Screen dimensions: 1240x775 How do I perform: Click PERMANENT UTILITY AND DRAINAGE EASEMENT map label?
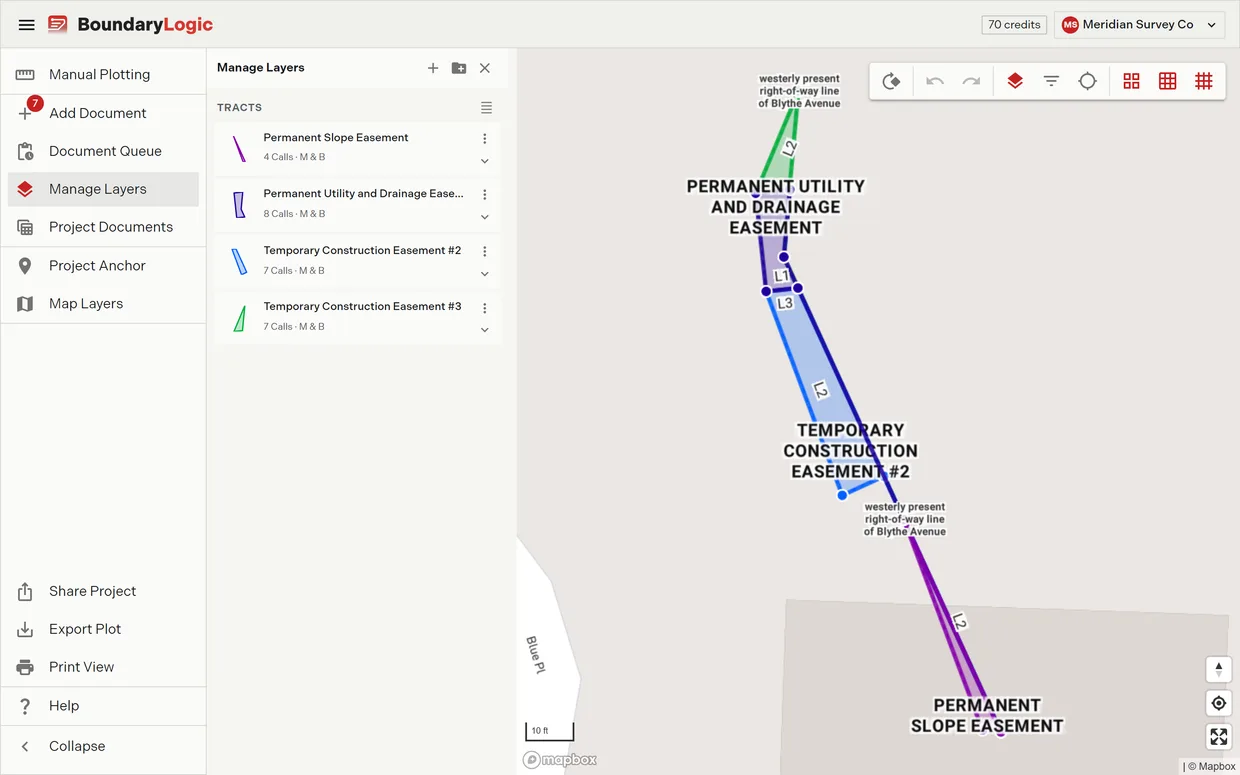775,207
